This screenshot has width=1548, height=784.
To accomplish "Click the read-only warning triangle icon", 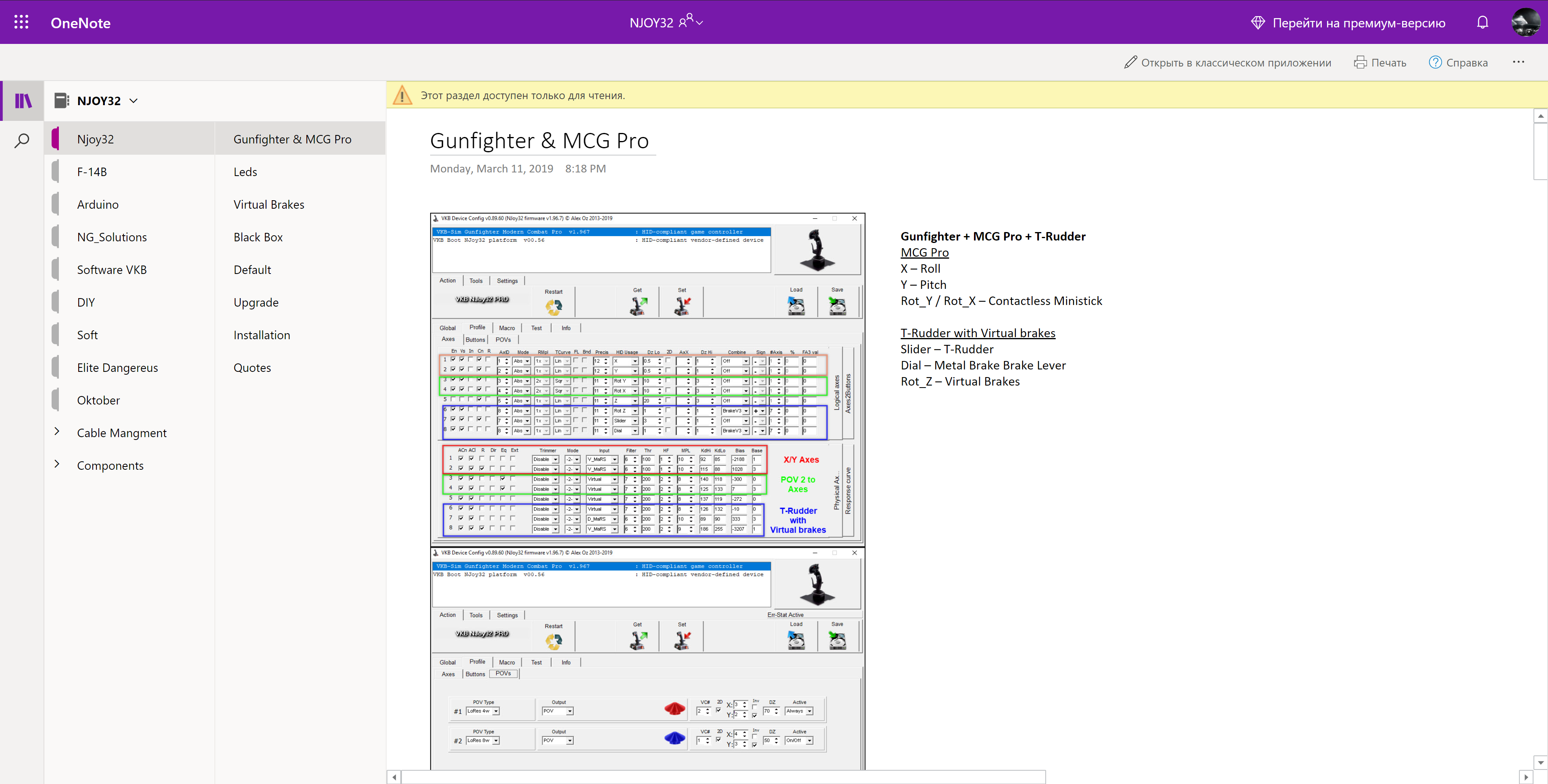I will tap(402, 95).
